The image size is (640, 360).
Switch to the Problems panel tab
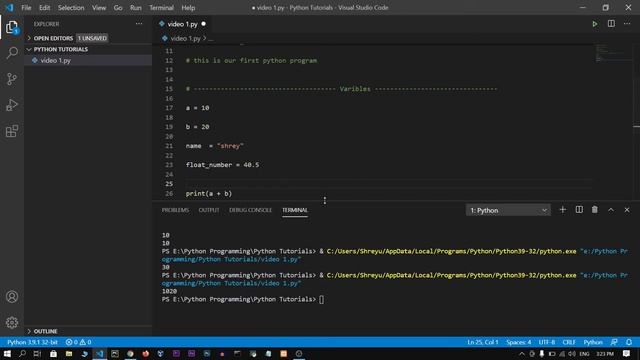[175, 210]
